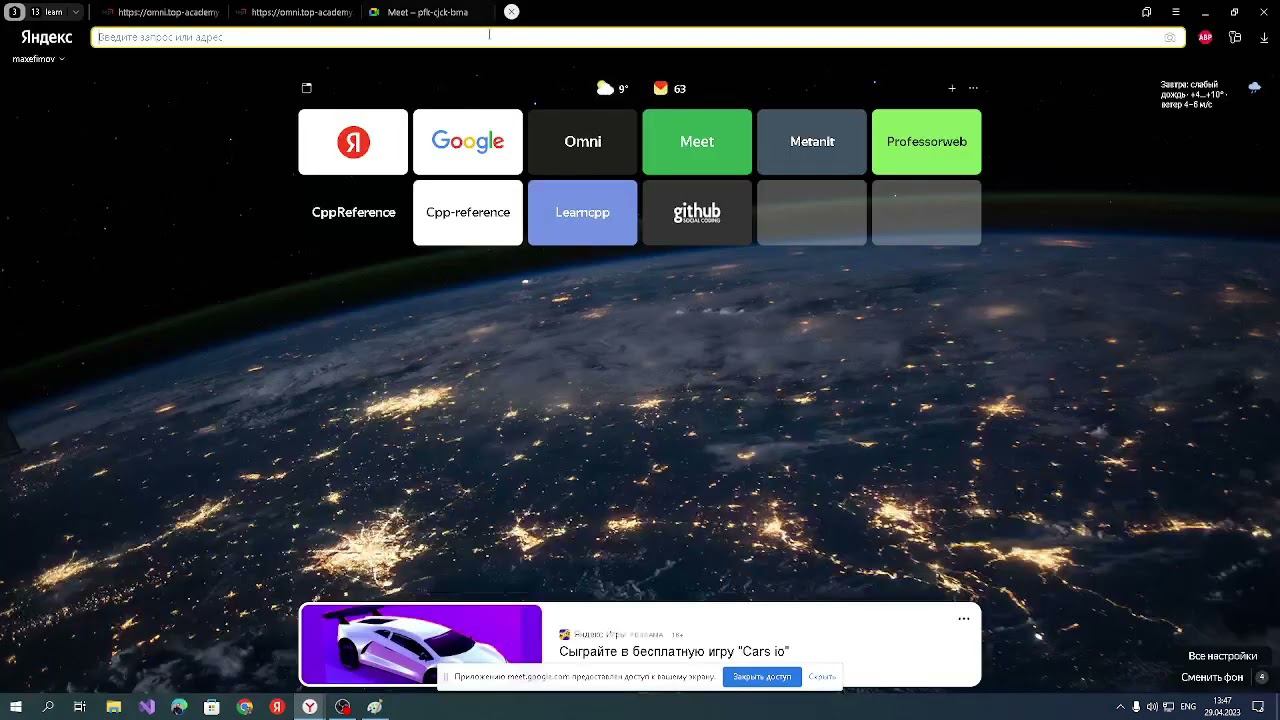Open the Google shortcut tile

point(468,142)
